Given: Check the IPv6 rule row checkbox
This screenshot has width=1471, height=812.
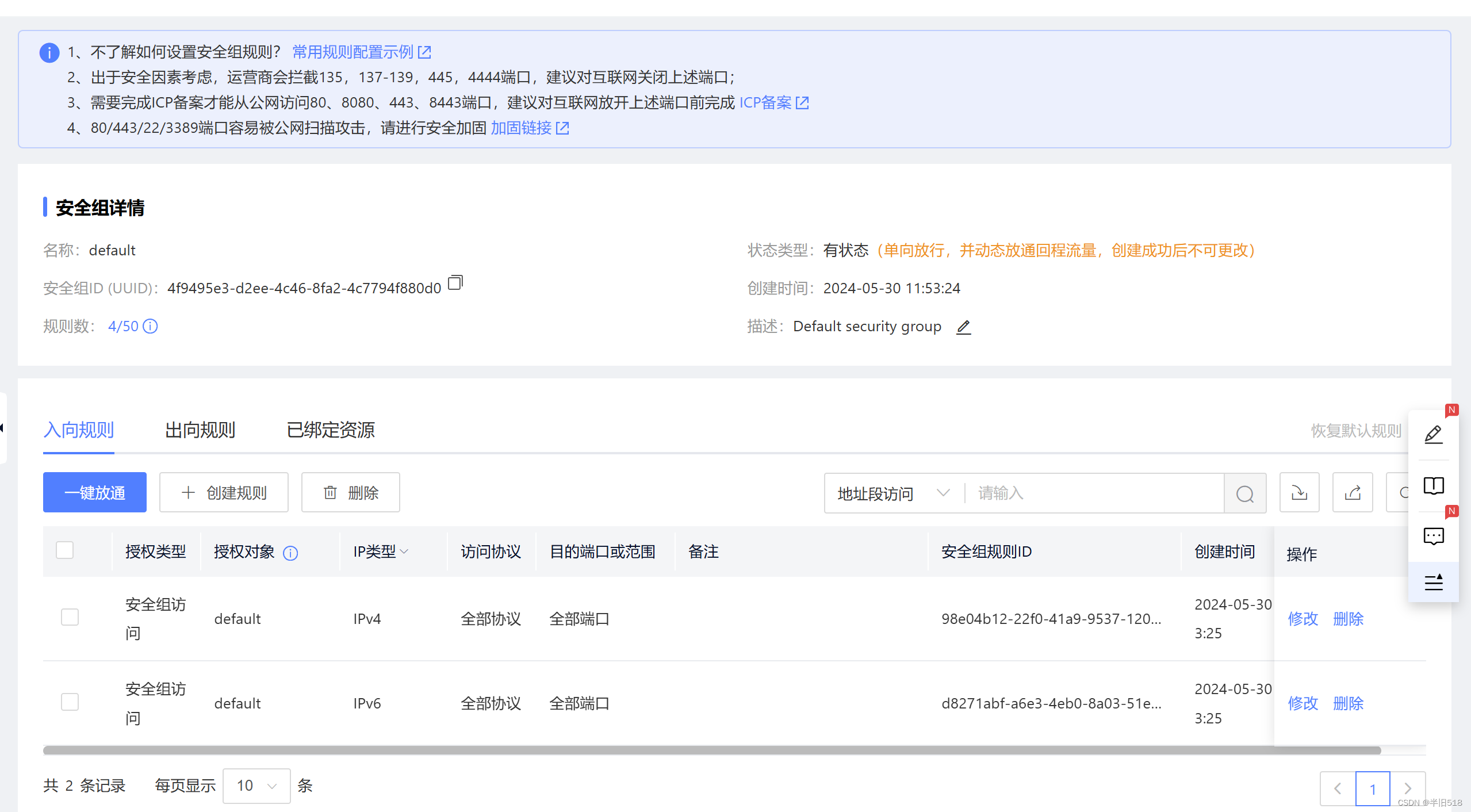Looking at the screenshot, I should point(70,702).
